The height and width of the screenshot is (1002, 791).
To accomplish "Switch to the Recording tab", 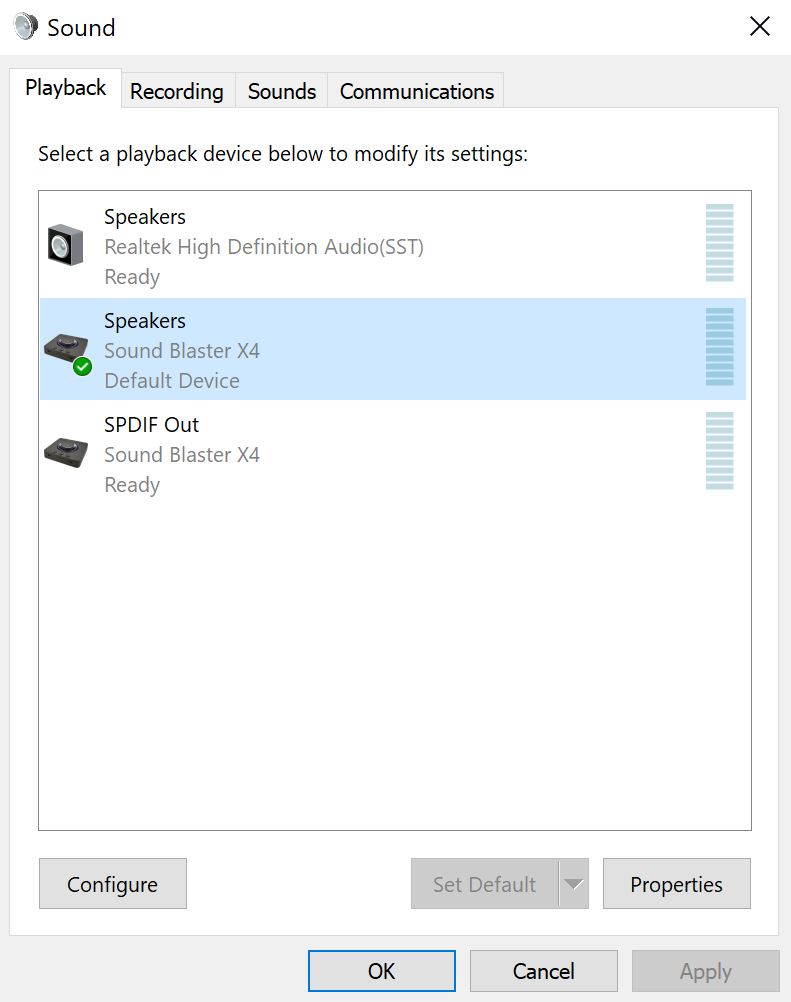I will 177,91.
